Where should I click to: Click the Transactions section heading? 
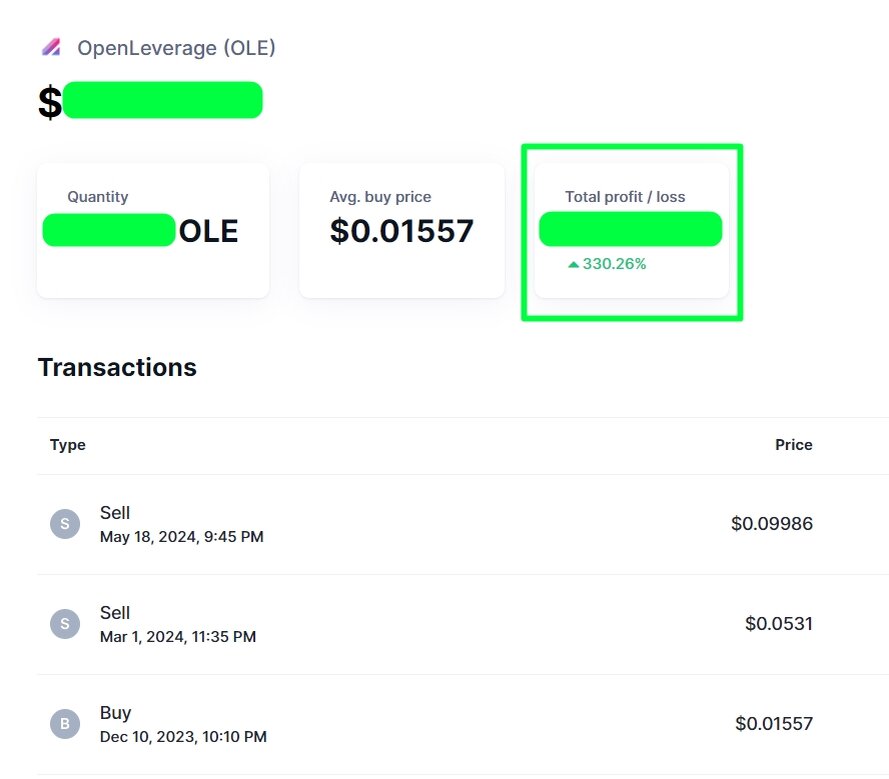tap(117, 367)
